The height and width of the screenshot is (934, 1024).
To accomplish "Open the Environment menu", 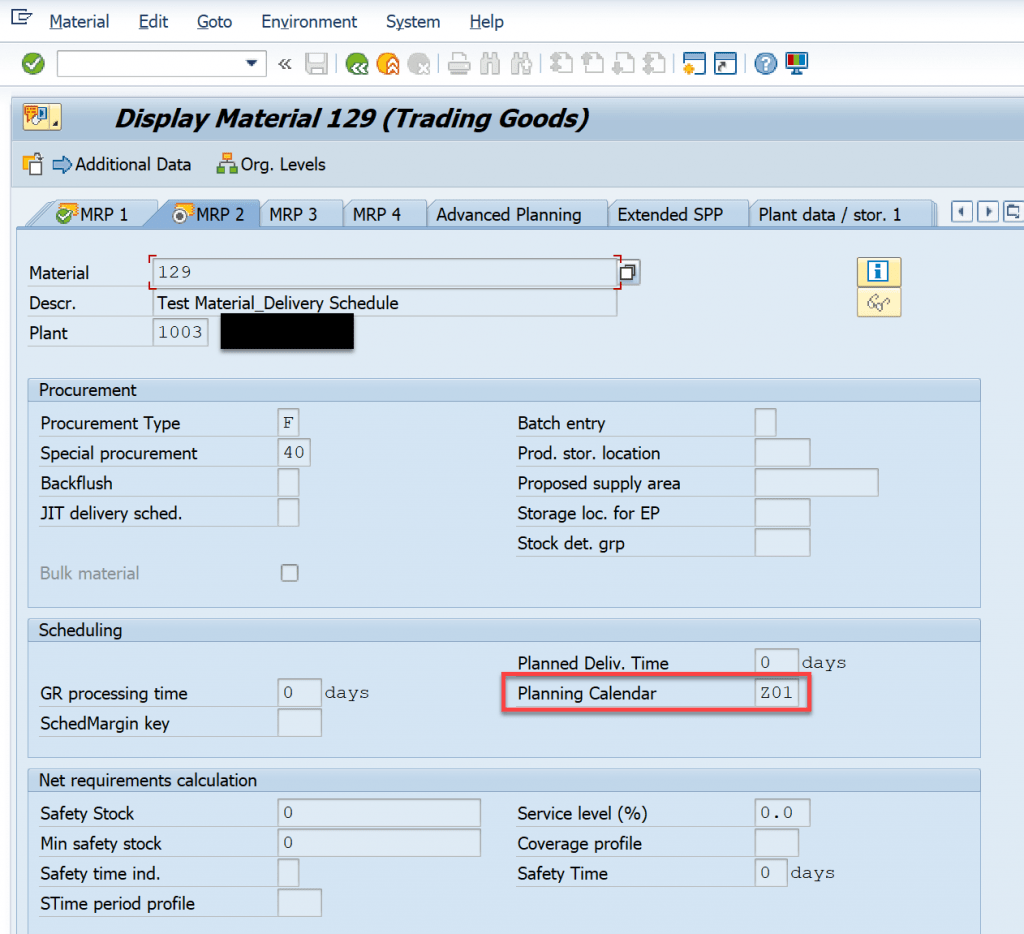I will (x=309, y=22).
